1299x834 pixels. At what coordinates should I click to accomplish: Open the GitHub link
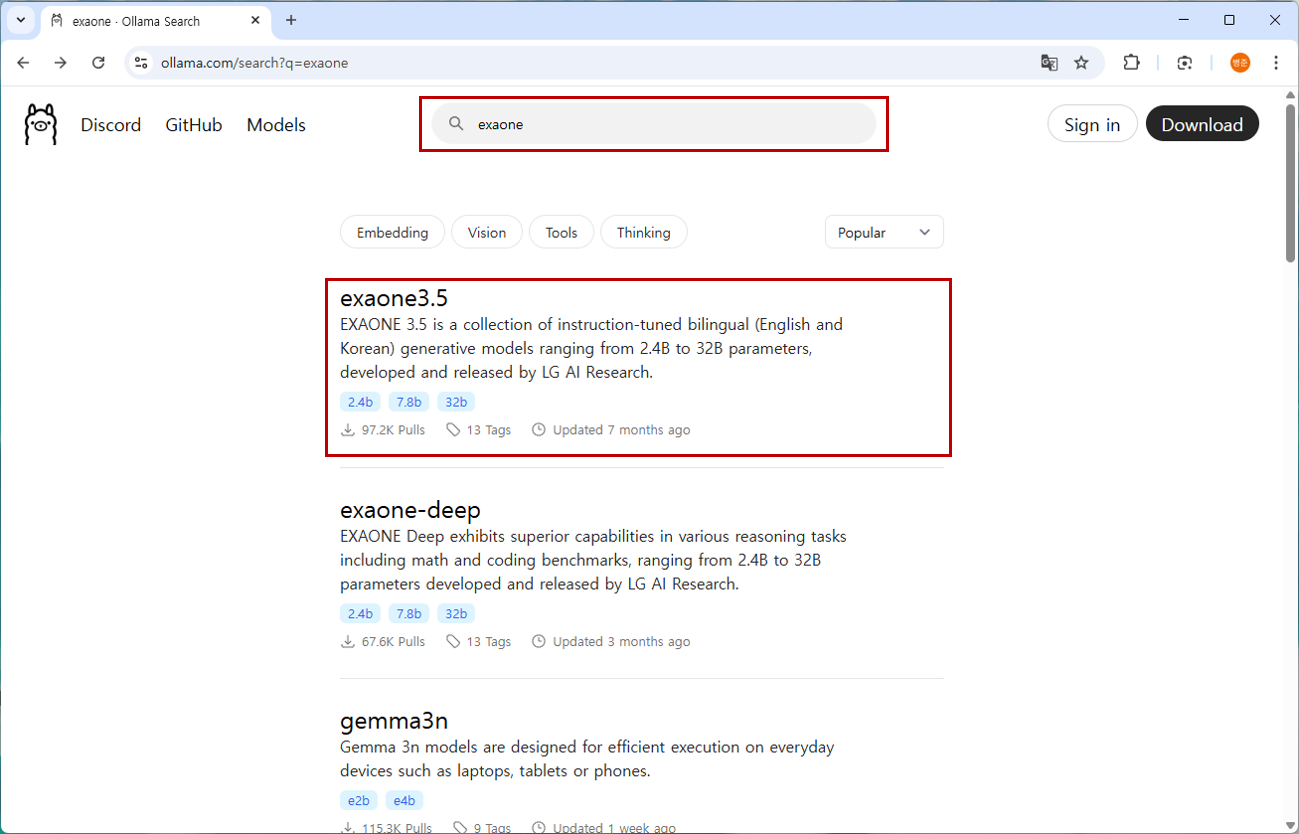[x=194, y=125]
